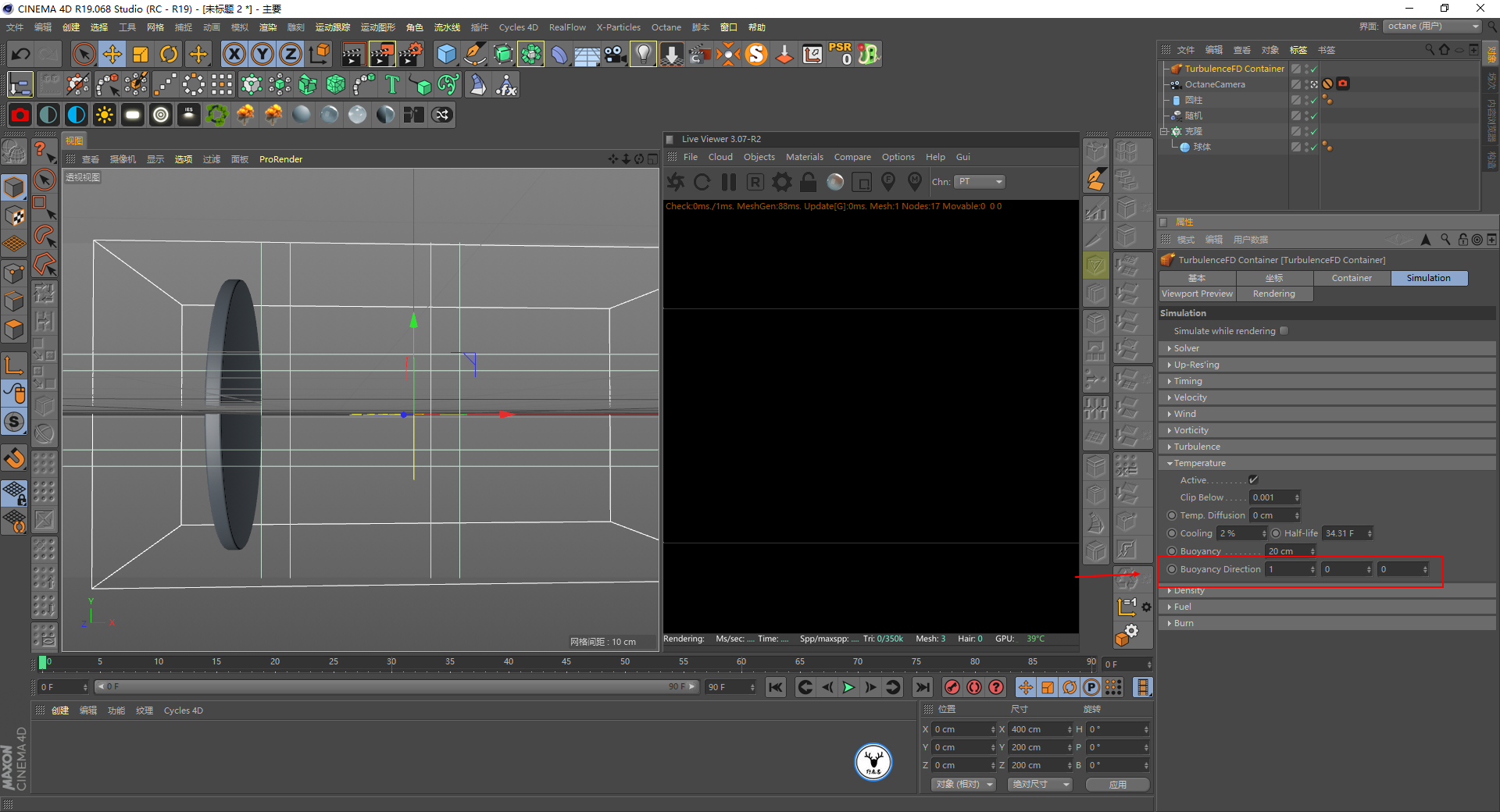1500x812 pixels.
Task: Switch to the Container tab
Action: (x=1352, y=278)
